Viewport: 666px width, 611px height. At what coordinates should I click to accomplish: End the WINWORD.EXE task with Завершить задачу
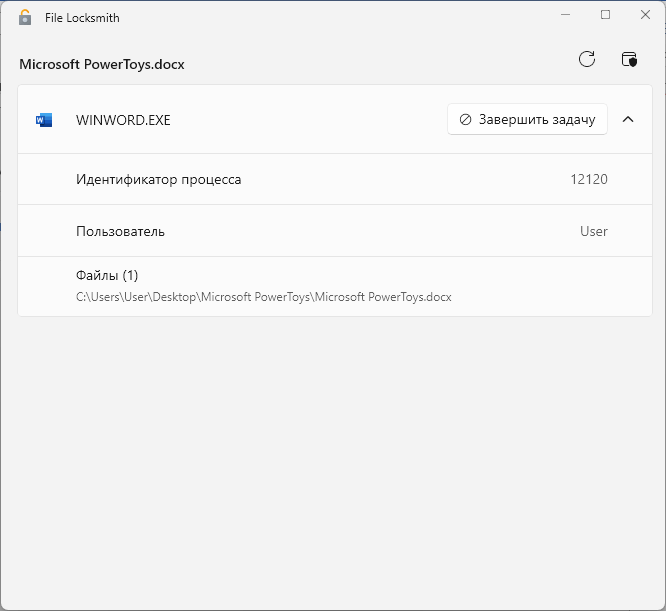[527, 119]
